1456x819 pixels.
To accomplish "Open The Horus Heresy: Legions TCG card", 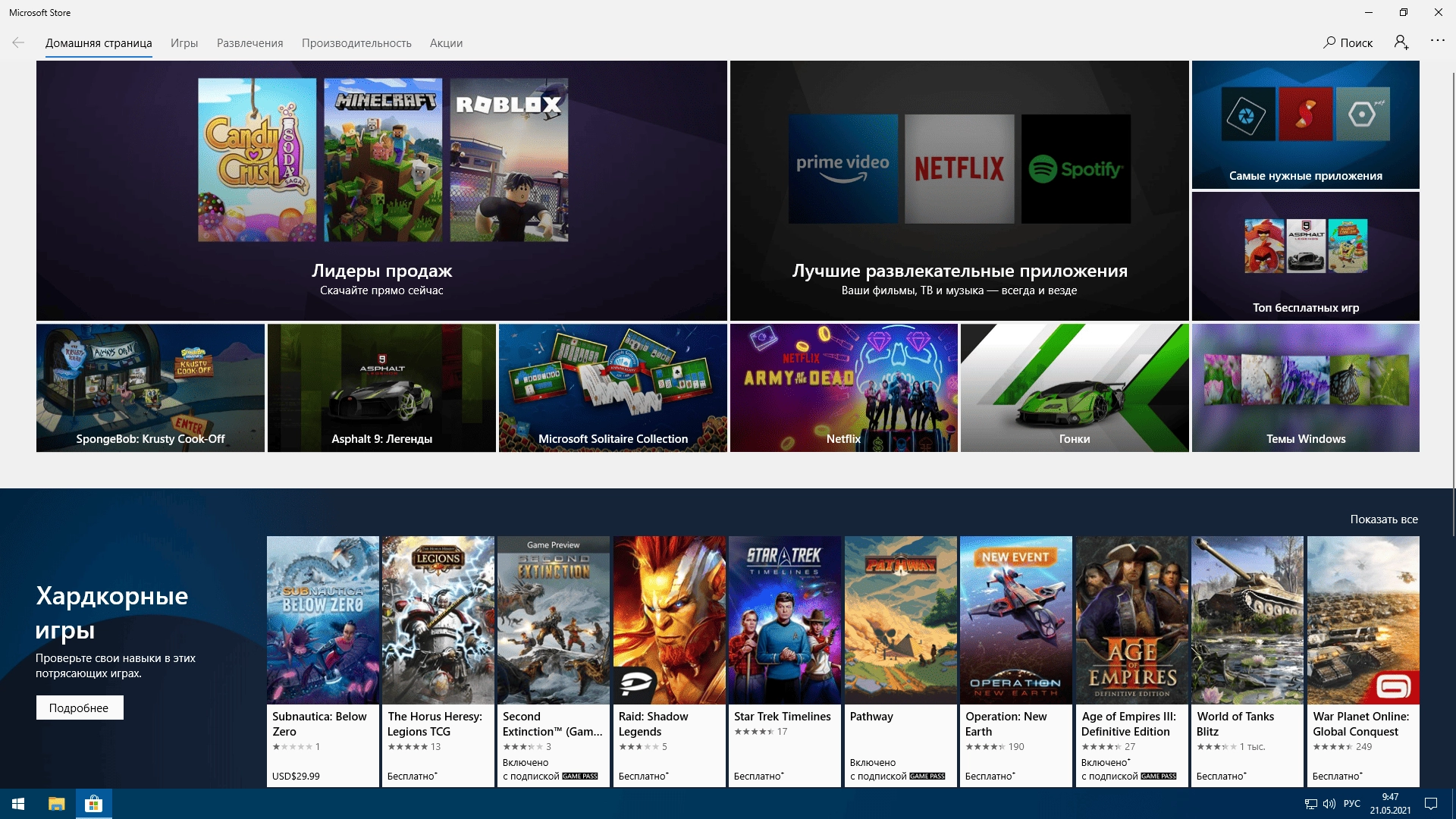I will click(438, 661).
